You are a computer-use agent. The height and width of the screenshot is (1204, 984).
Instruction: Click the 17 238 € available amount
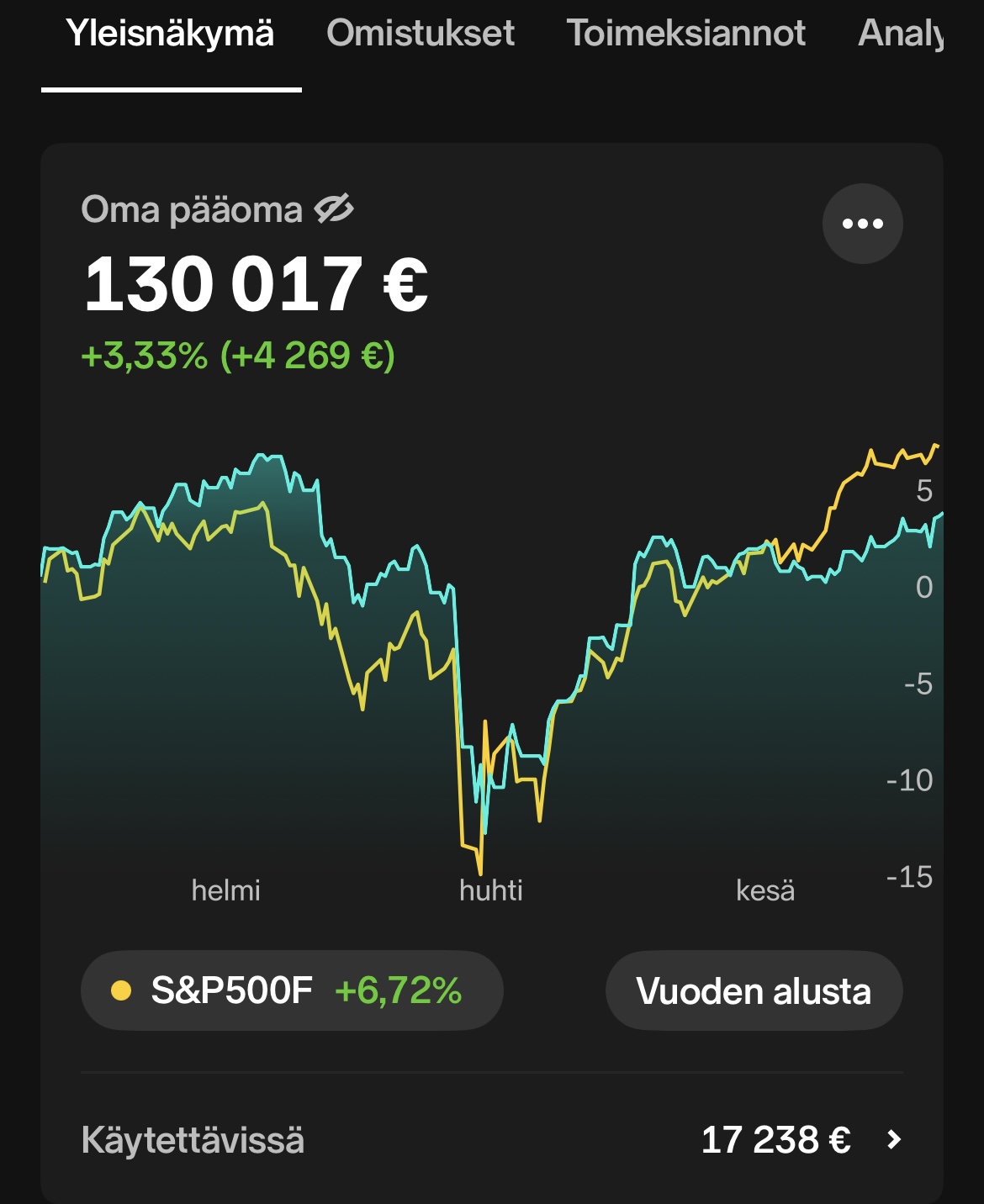pos(775,1140)
